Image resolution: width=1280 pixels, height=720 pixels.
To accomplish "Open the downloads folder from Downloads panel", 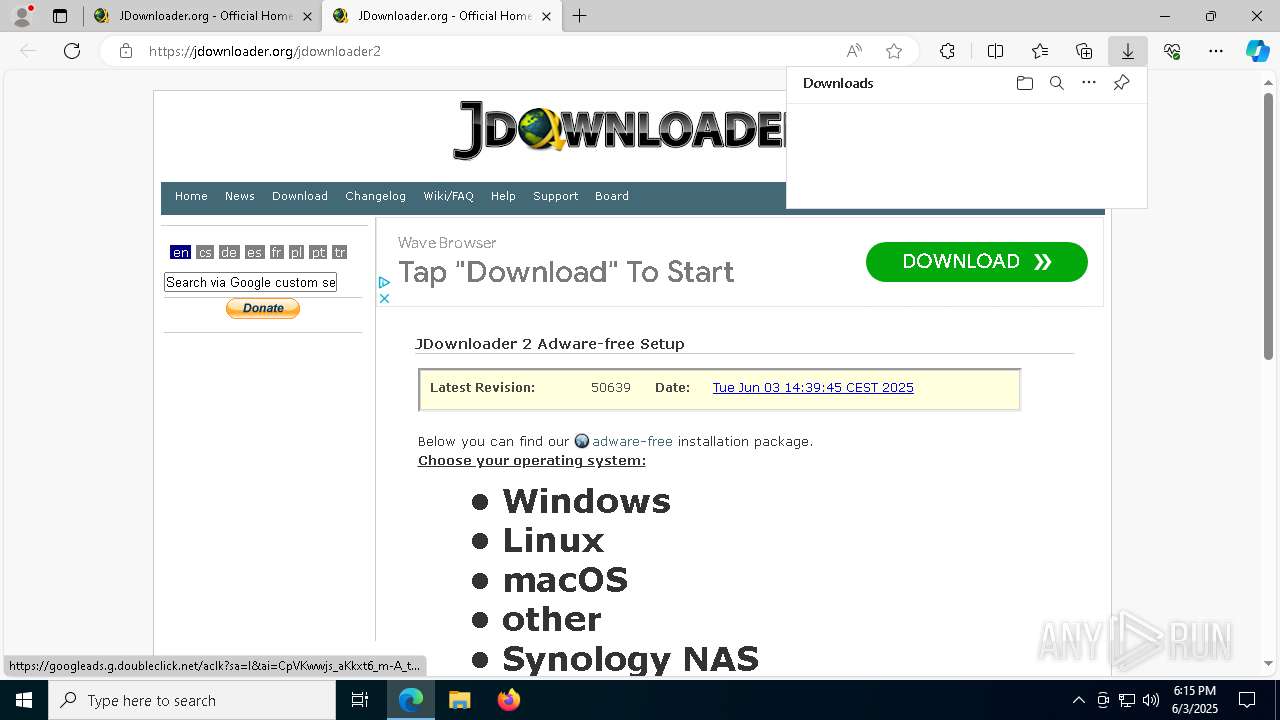I will (1025, 83).
